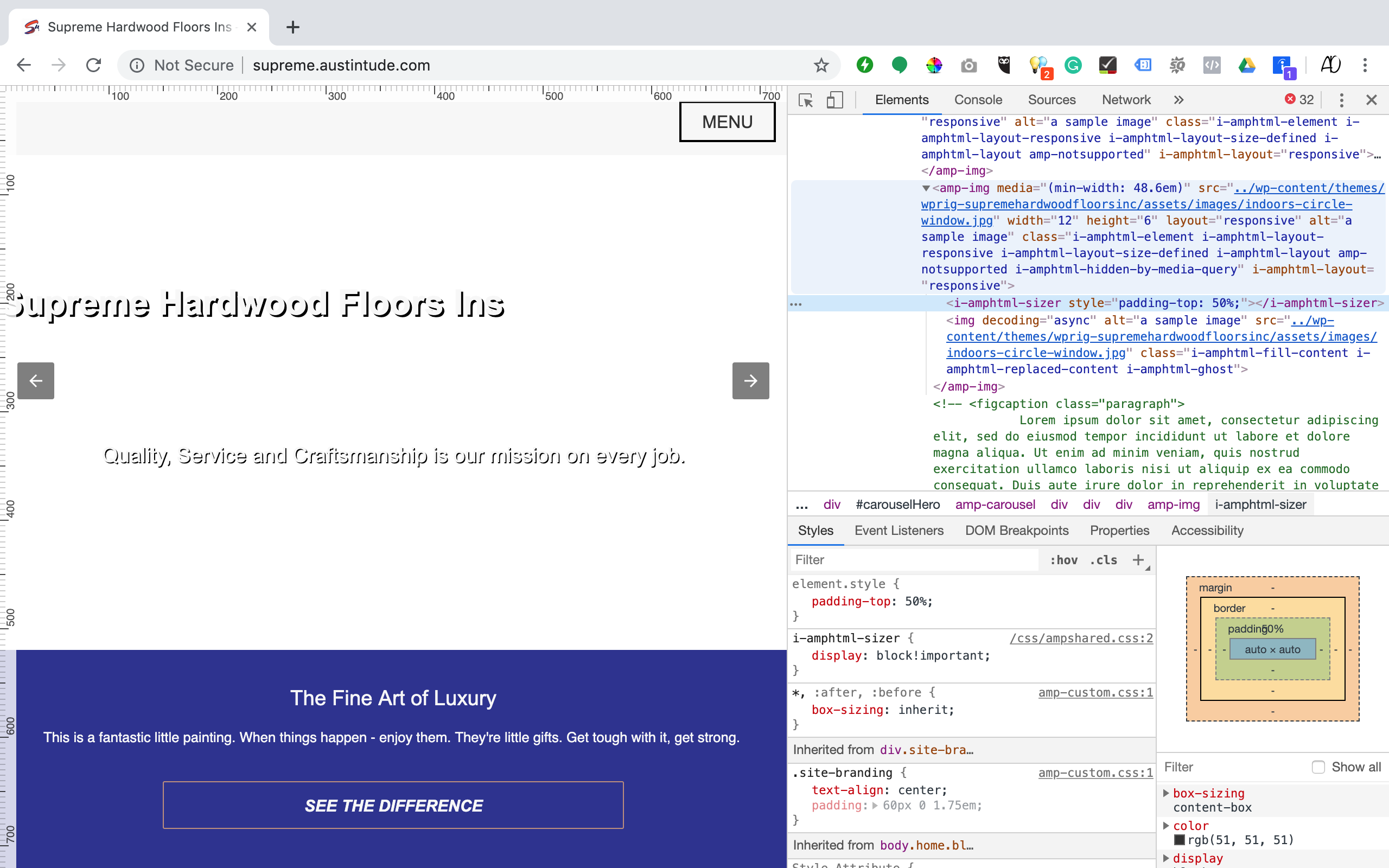The image size is (1389, 868).
Task: Click carousel next arrow button
Action: tap(750, 381)
